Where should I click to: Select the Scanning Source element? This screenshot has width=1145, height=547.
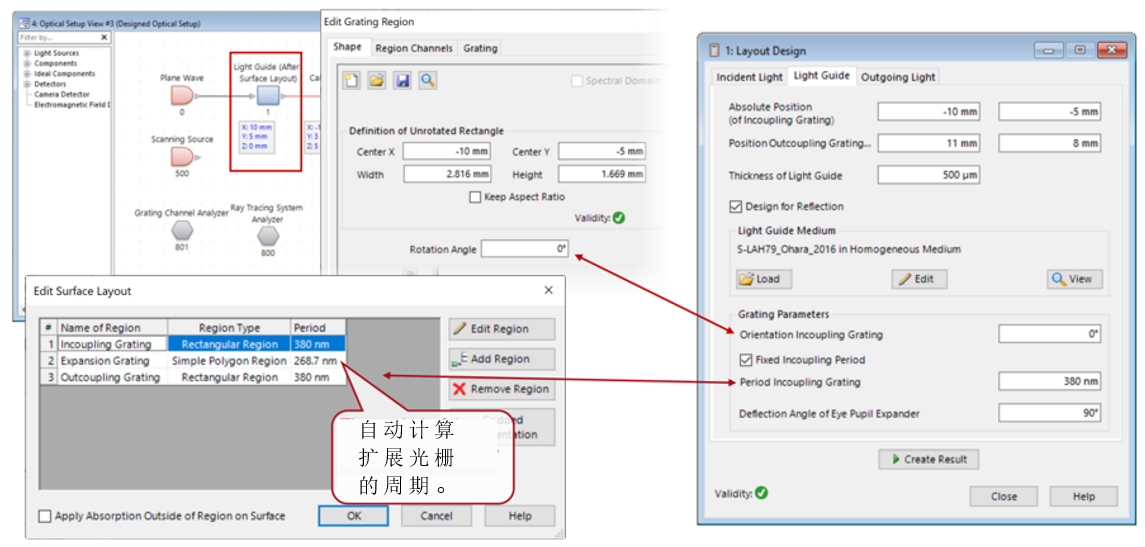point(183,157)
